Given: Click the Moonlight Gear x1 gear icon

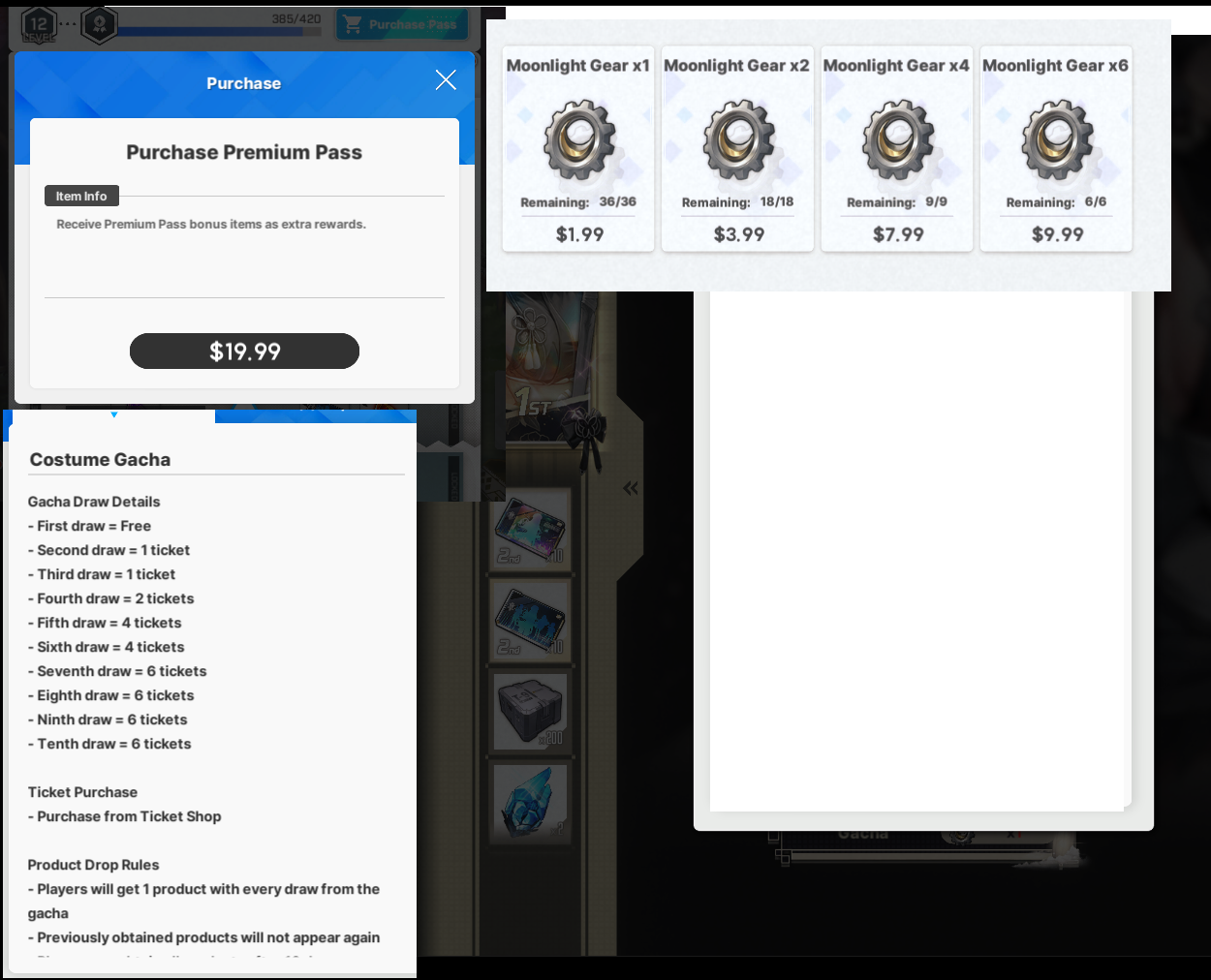Looking at the screenshot, I should pos(579,139).
